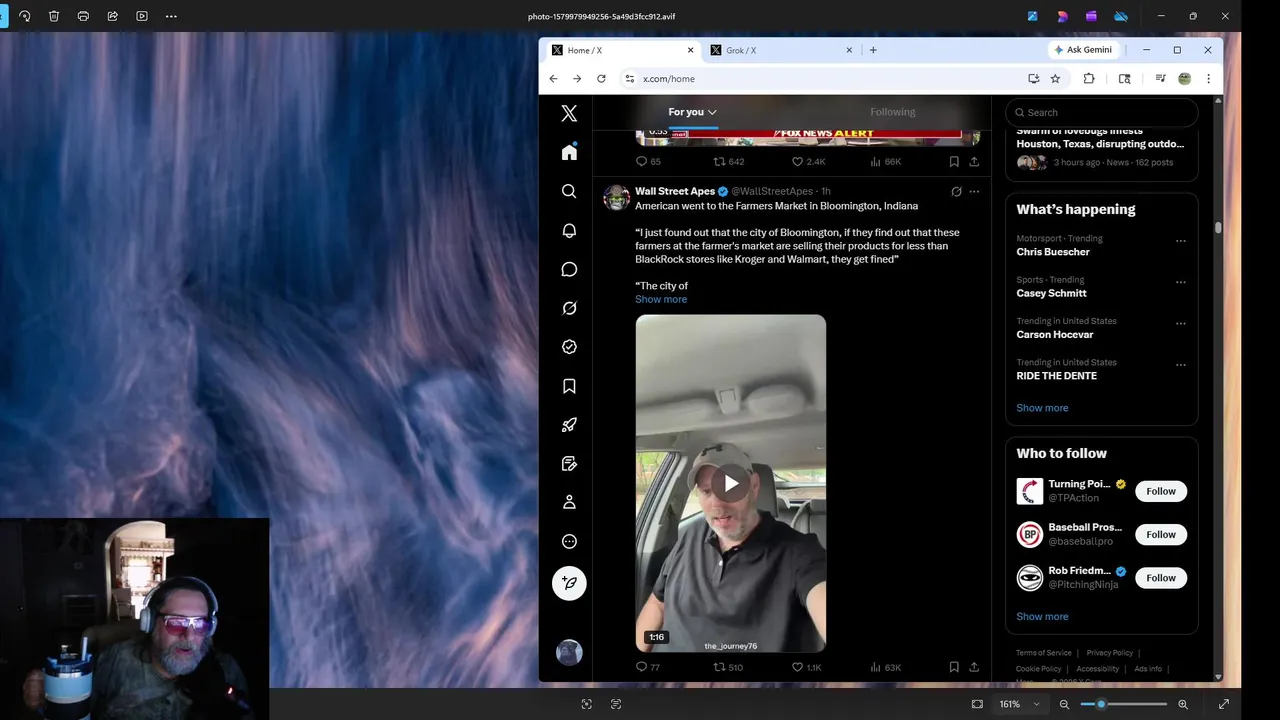
Task: Click the X logo in sidebar
Action: coord(569,114)
